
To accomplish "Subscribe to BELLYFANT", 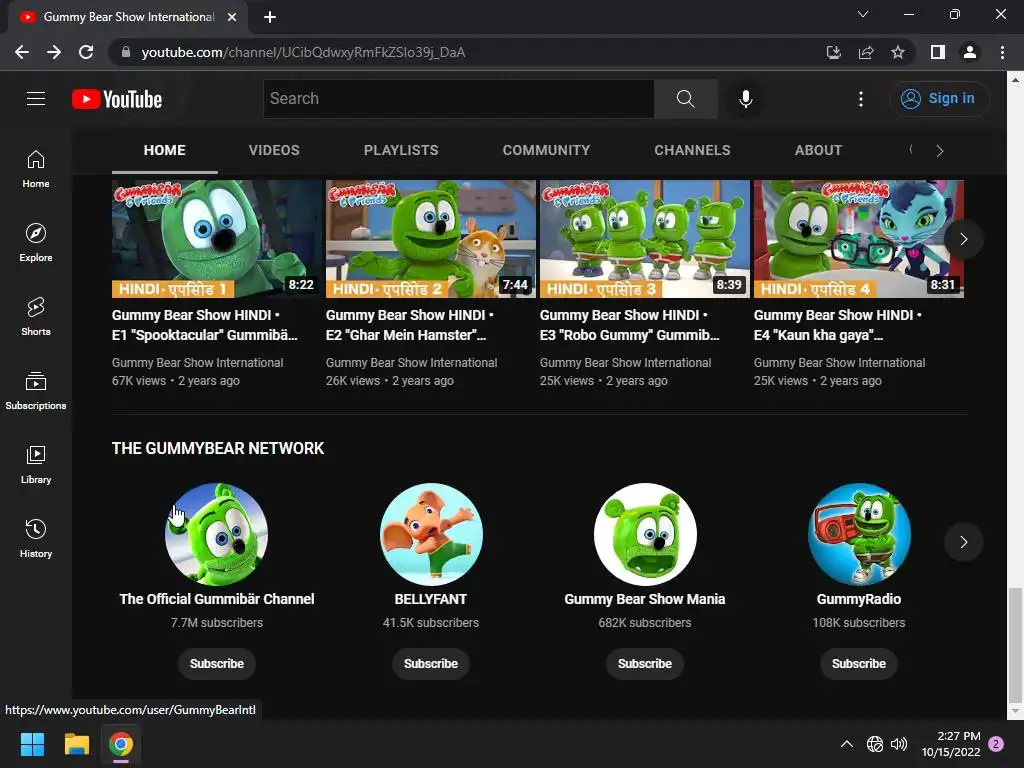I will point(431,664).
